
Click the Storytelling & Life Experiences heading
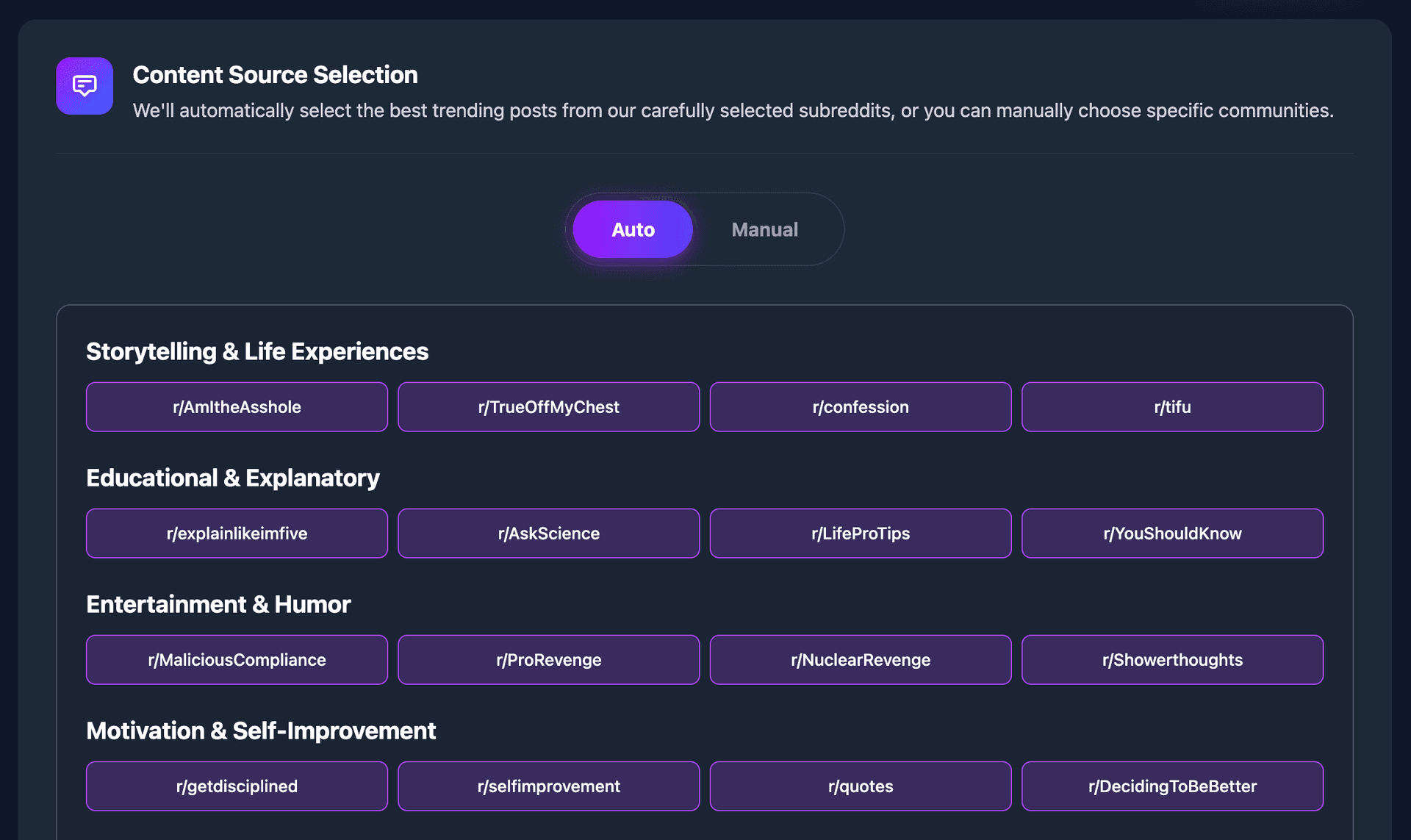tap(257, 351)
